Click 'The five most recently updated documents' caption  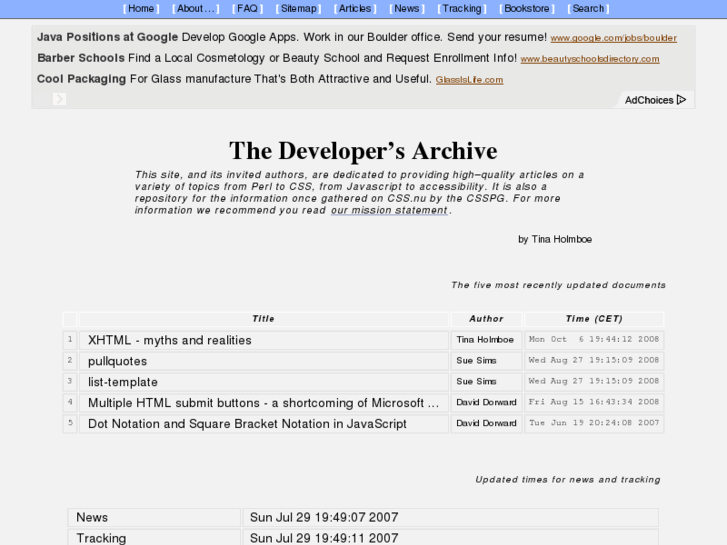pyautogui.click(x=558, y=285)
